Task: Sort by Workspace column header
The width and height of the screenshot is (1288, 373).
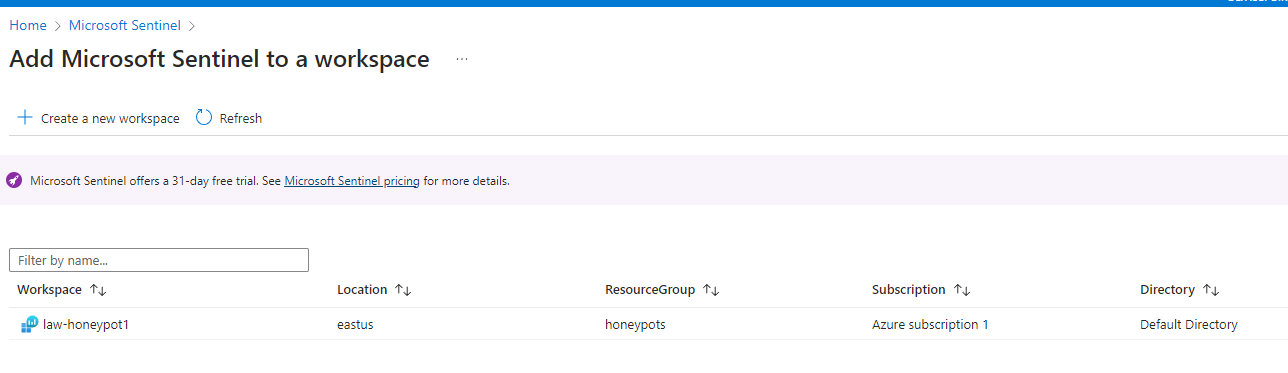Action: coord(50,290)
